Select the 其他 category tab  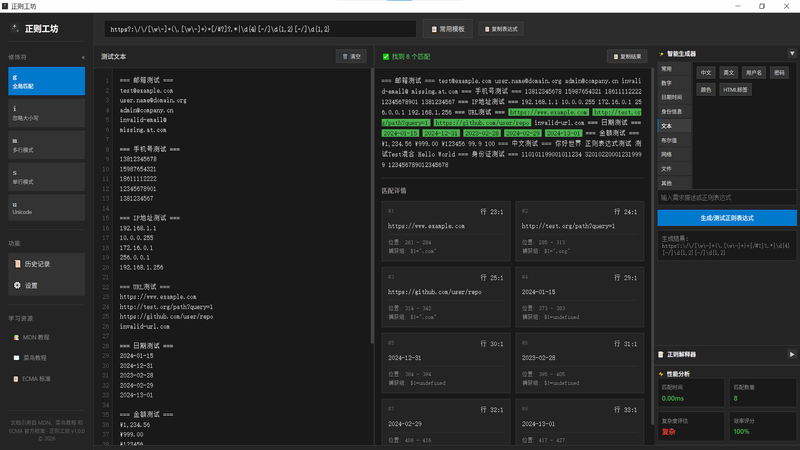click(x=674, y=183)
